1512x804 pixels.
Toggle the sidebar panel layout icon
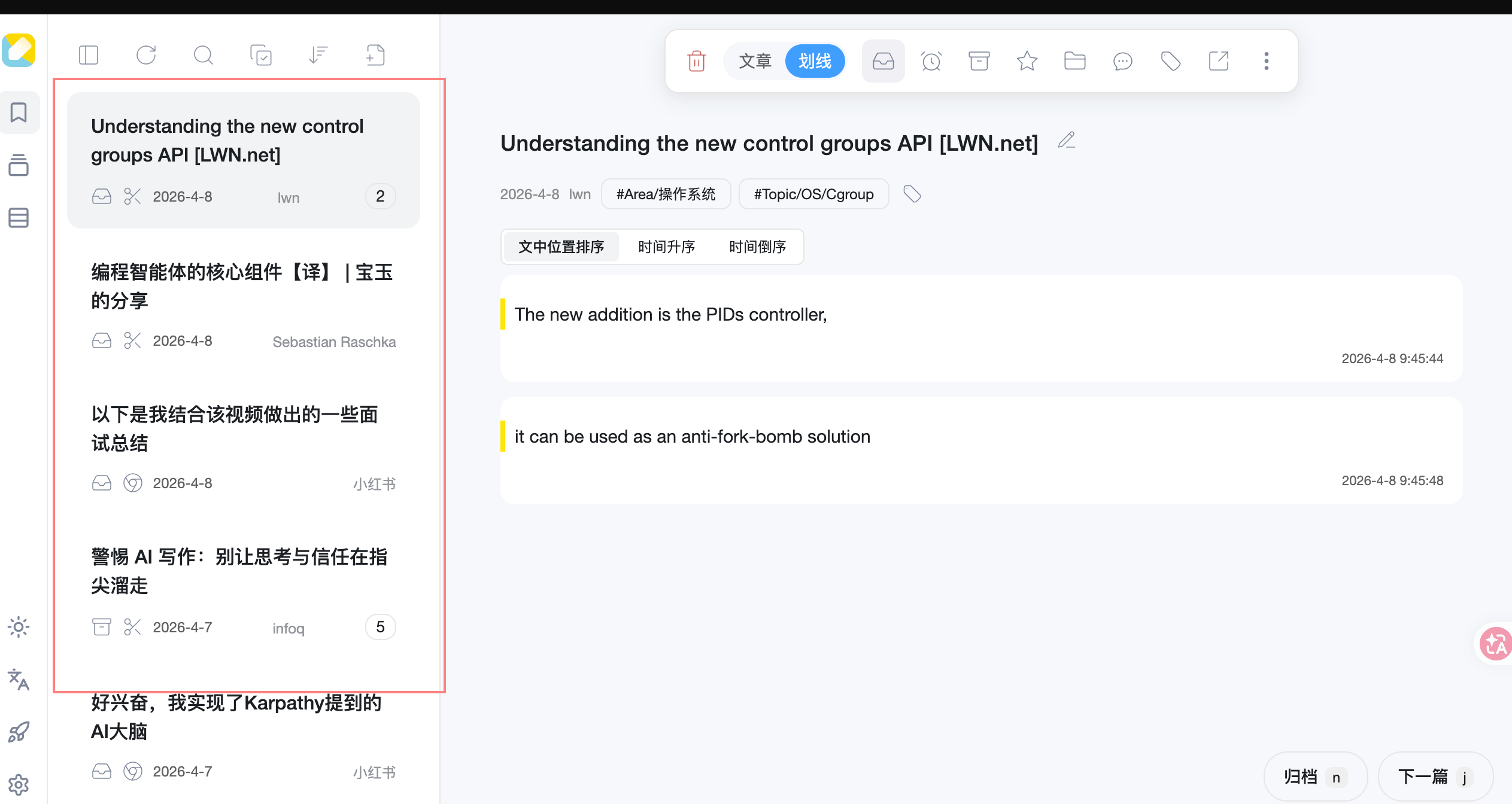click(x=89, y=55)
